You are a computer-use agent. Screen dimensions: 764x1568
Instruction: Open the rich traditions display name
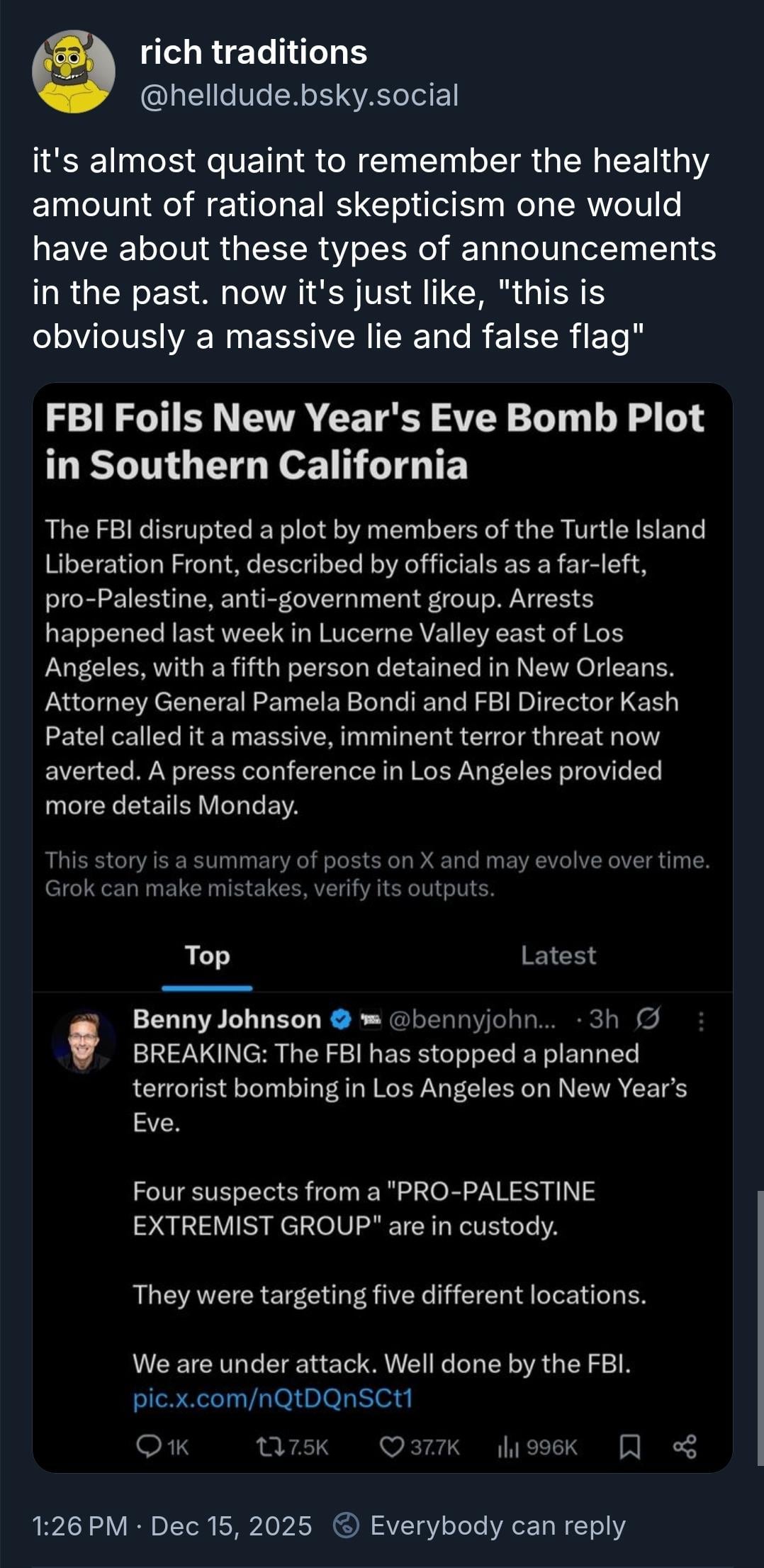pyautogui.click(x=254, y=52)
